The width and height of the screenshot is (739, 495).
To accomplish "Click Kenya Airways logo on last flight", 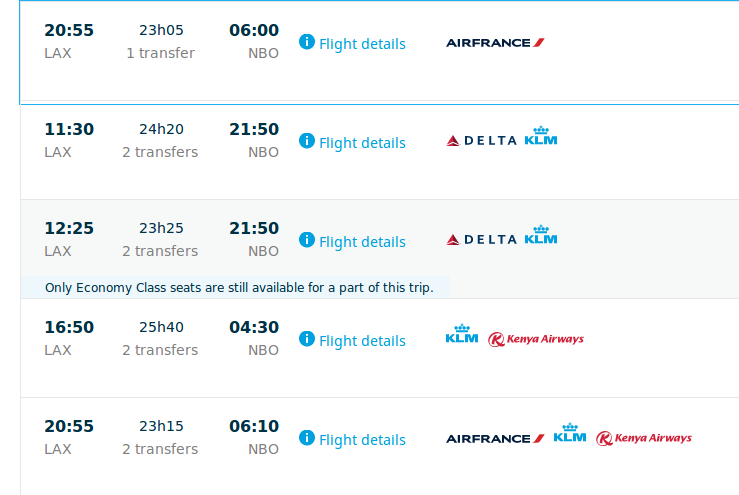I will tap(644, 438).
